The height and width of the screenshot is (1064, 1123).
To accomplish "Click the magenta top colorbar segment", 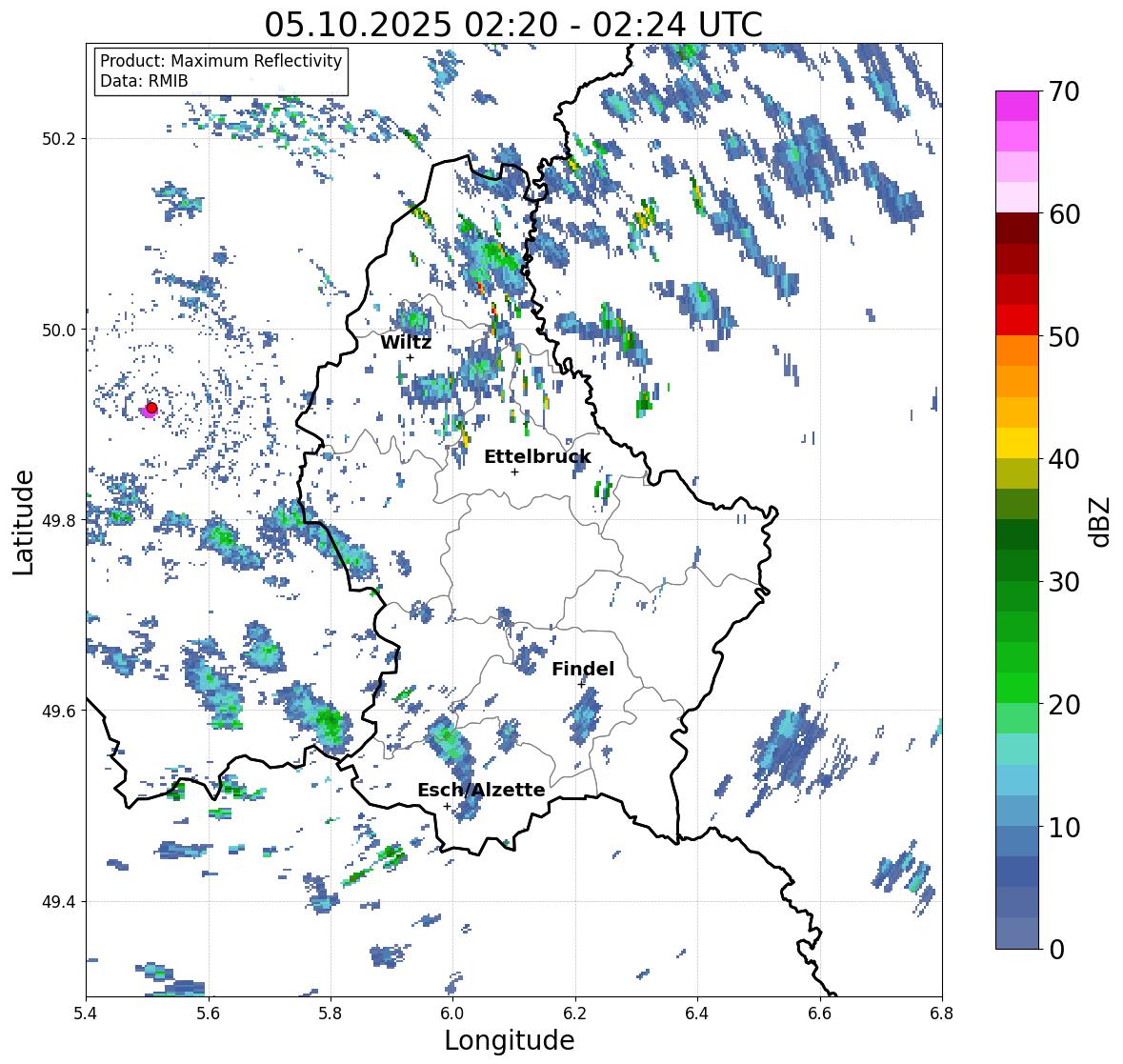I will point(1017,106).
